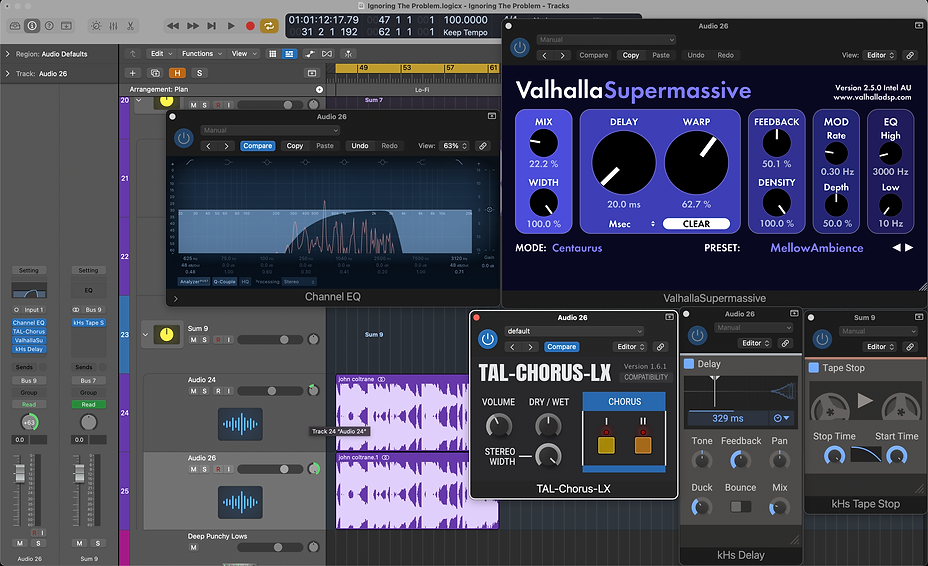Image resolution: width=928 pixels, height=566 pixels.
Task: Click link icon in kHs Tape Stop window
Action: (x=910, y=347)
